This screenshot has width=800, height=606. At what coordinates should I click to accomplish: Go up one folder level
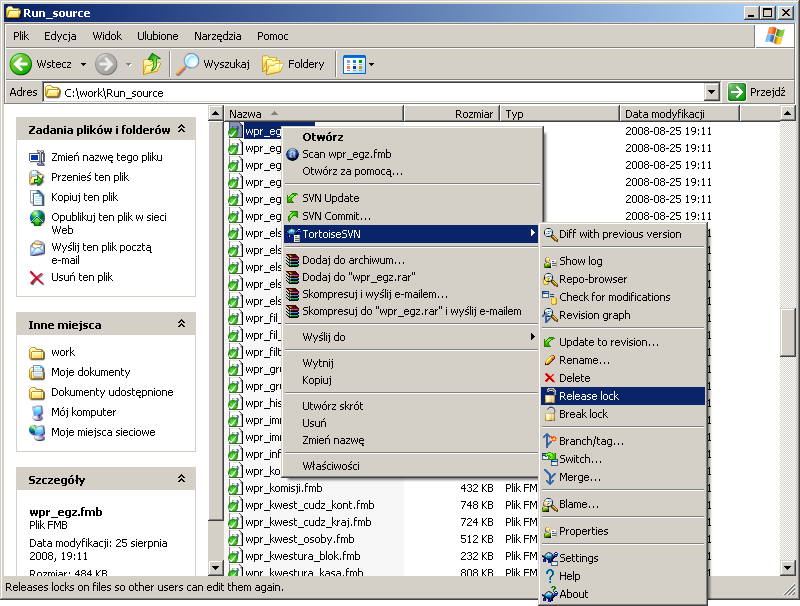[152, 64]
